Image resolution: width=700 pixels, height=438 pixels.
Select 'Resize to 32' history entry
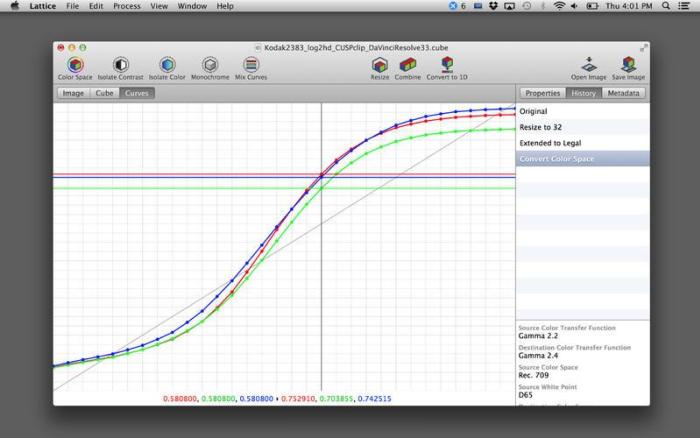541,127
